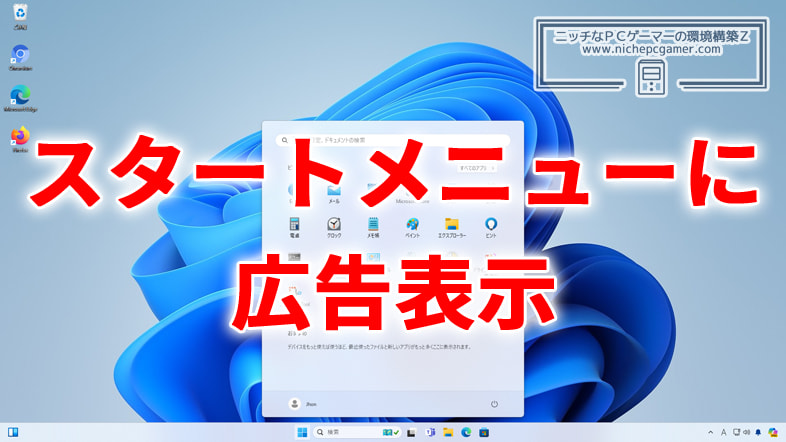Click the Recycle Bin desktop icon
Screen dimensions: 786x442
tap(20, 14)
